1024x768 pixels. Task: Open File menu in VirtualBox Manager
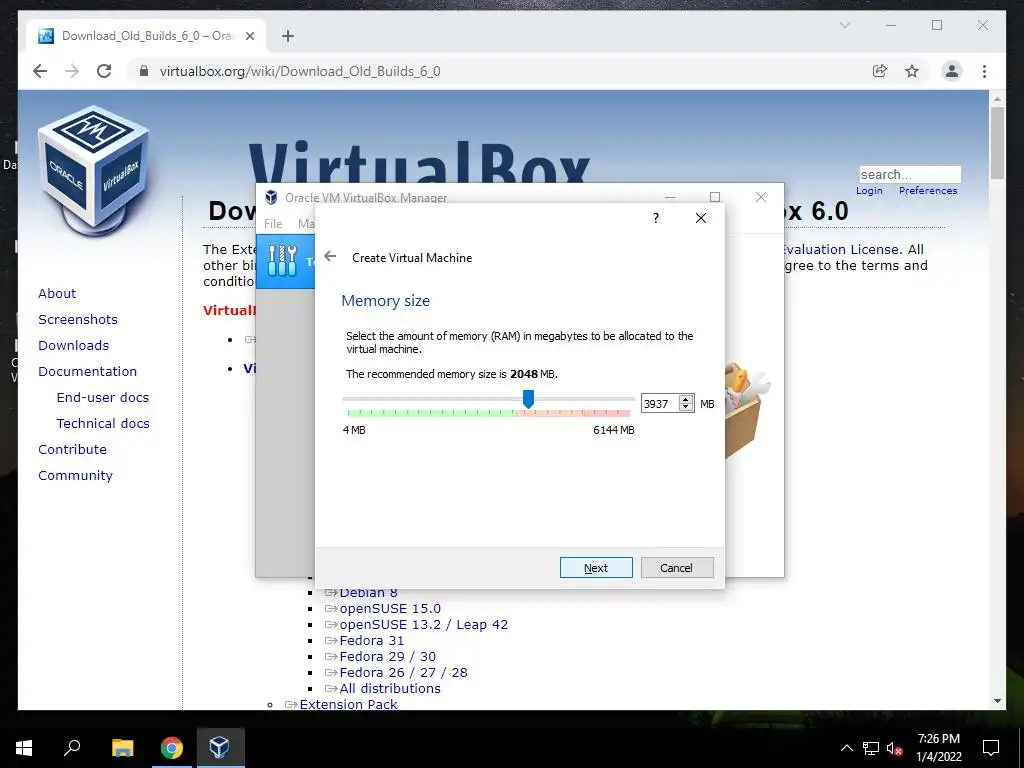tap(273, 223)
